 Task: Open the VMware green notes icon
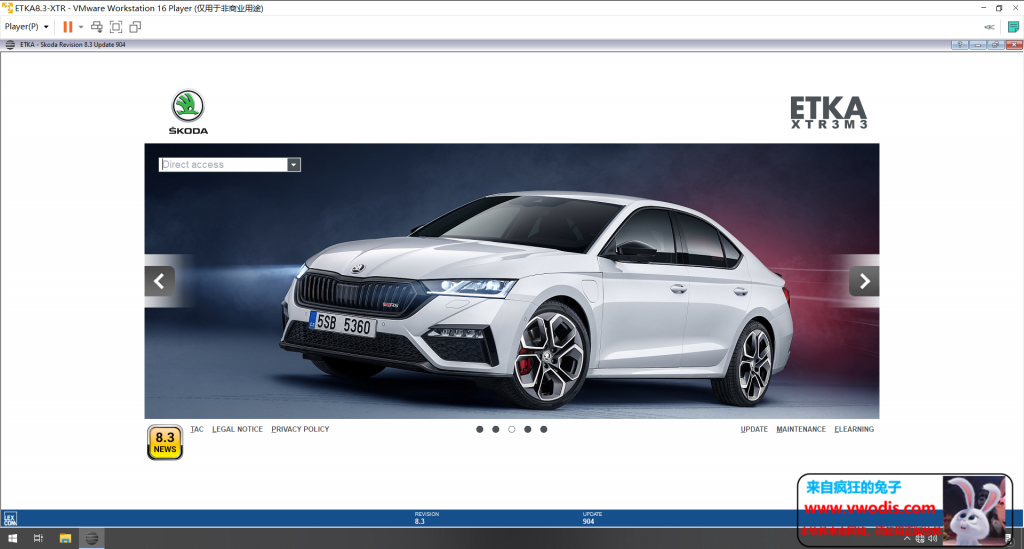point(1013,27)
